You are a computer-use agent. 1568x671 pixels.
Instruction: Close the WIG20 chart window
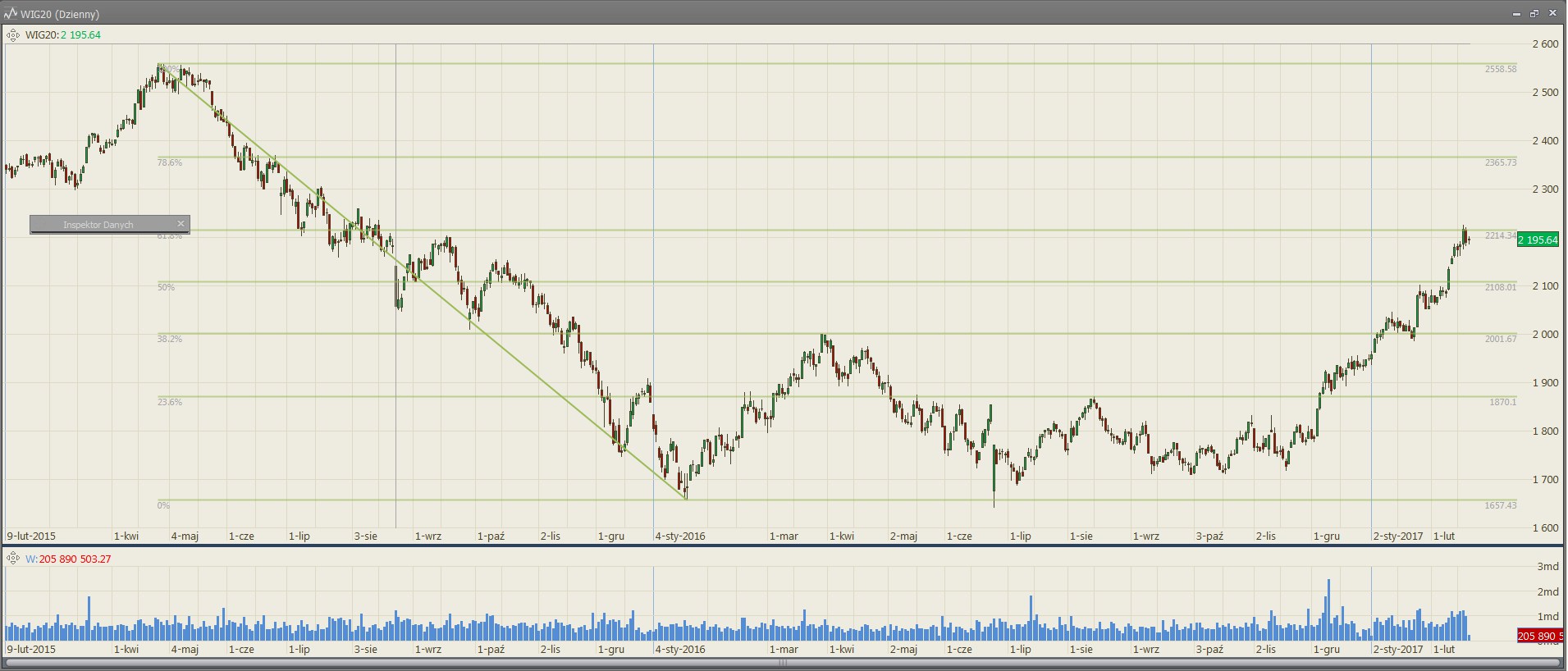coord(1552,14)
